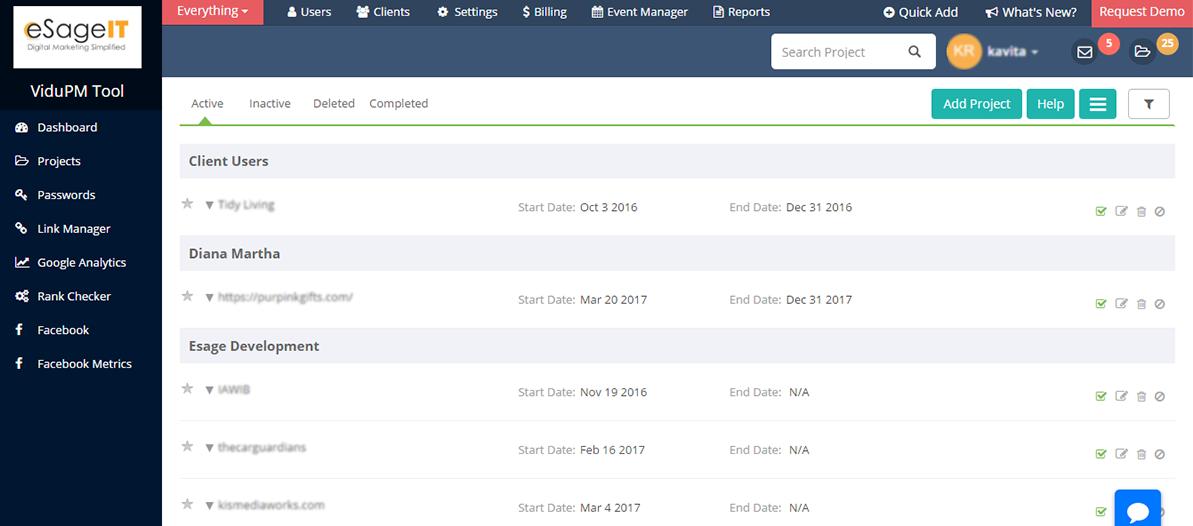This screenshot has height=526, width=1193.
Task: Click the block icon for purpinkgifts project
Action: [1160, 304]
